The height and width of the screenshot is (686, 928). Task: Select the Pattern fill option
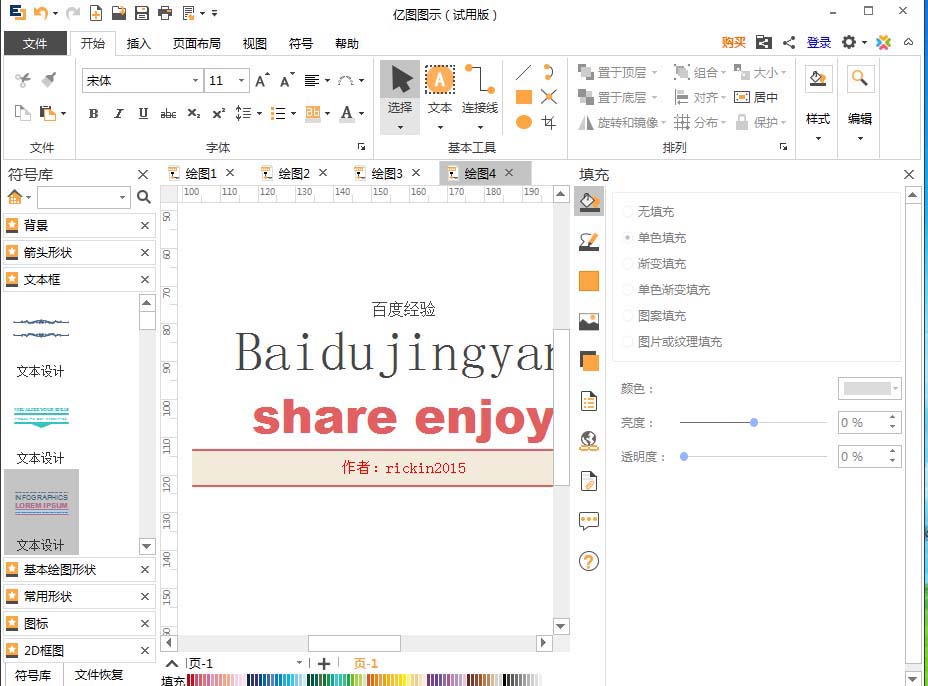point(655,315)
